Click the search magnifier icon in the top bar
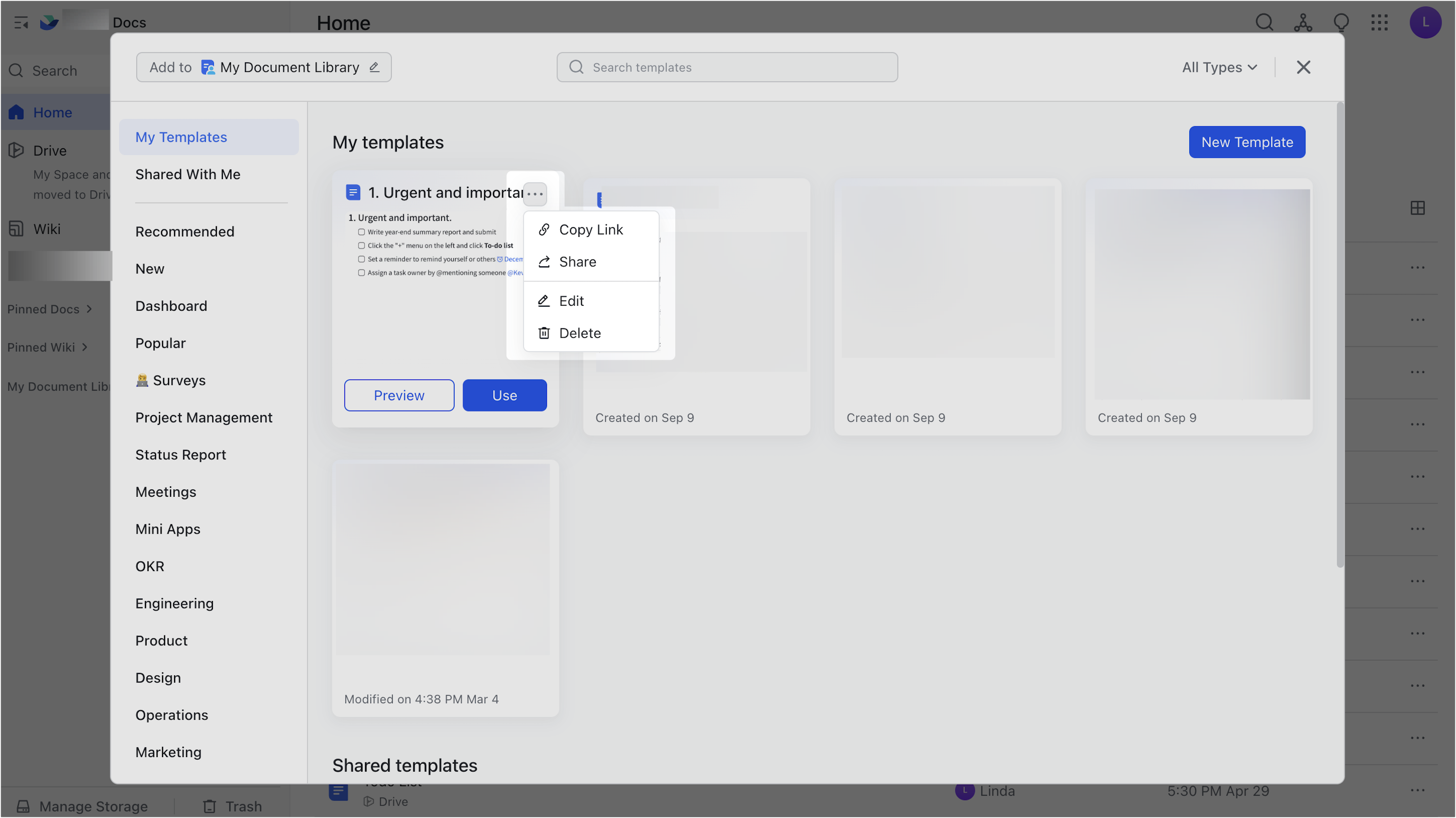 tap(1264, 22)
